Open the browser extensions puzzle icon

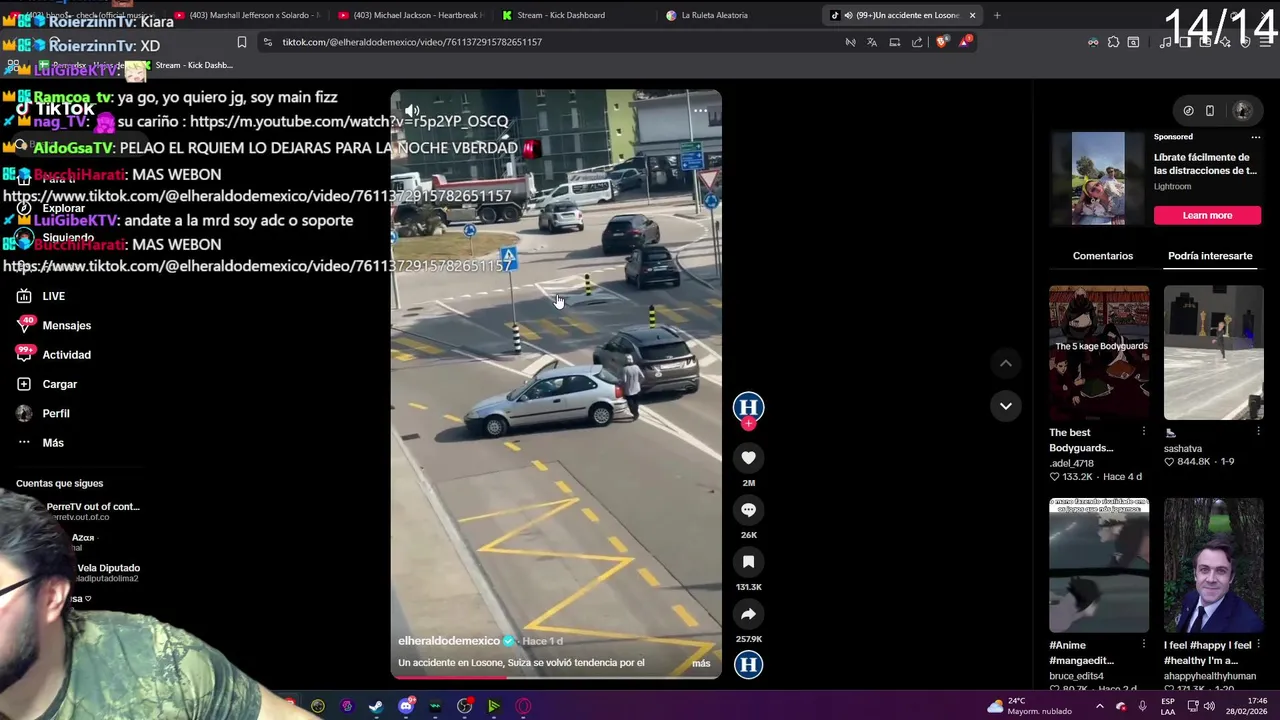[1113, 42]
